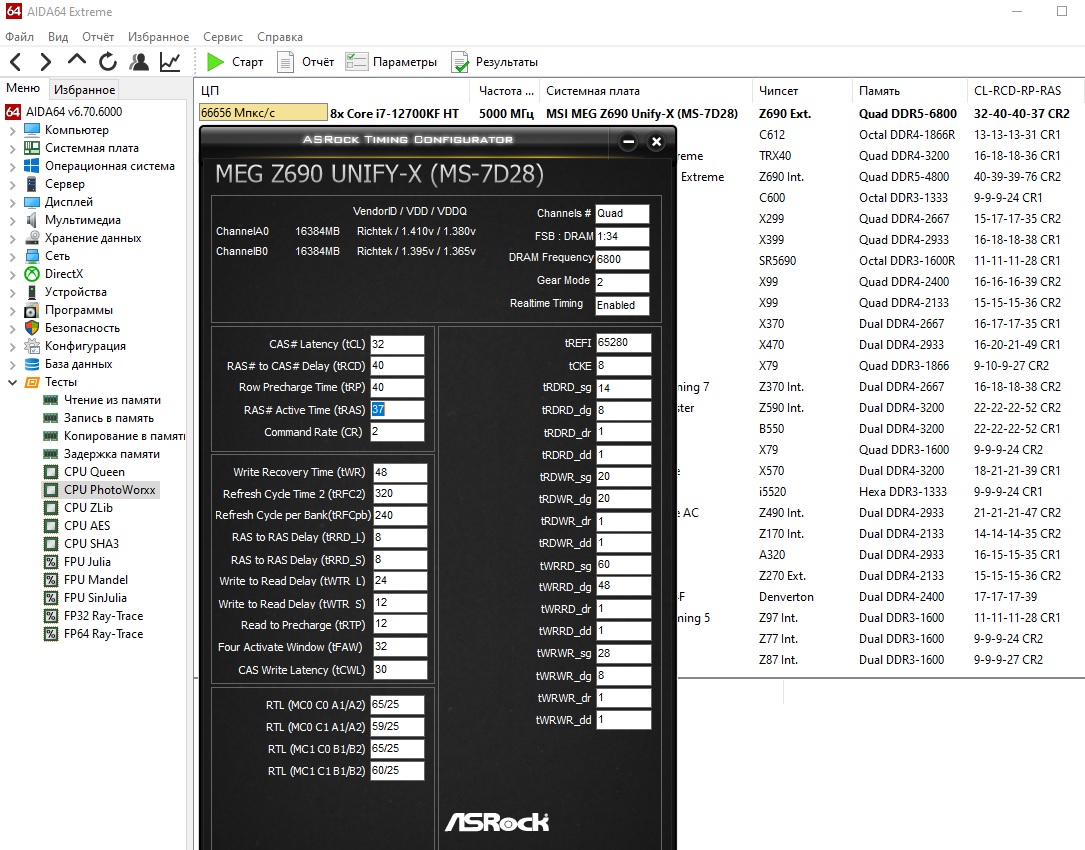Switch to the Избранное tab in sidebar
The width and height of the screenshot is (1085, 850).
click(84, 89)
